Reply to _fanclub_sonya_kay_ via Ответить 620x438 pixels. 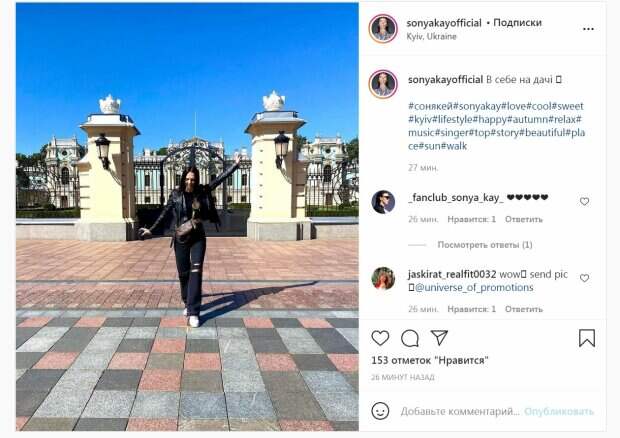point(524,219)
